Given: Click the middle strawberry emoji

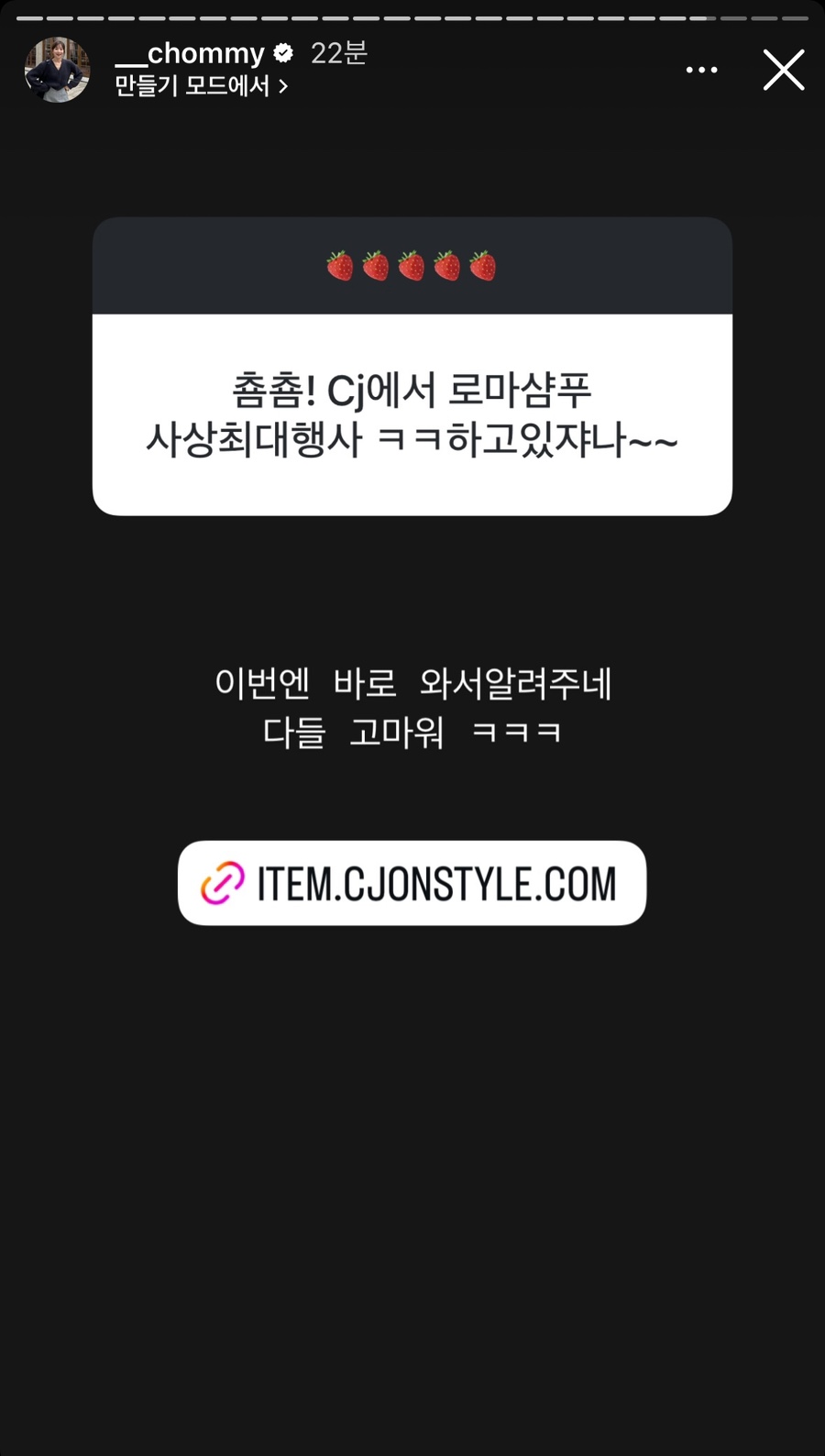Looking at the screenshot, I should tap(412, 266).
